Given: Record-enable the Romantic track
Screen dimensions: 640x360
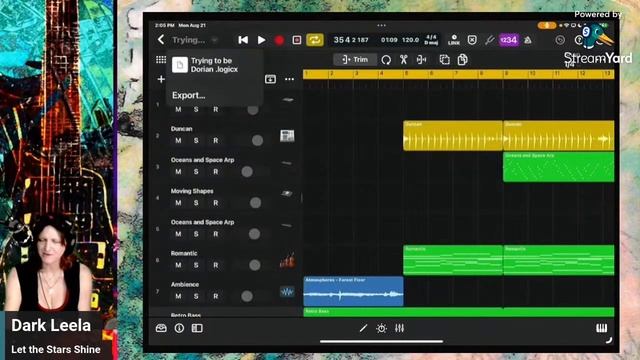Looking at the screenshot, I should coord(216,265).
